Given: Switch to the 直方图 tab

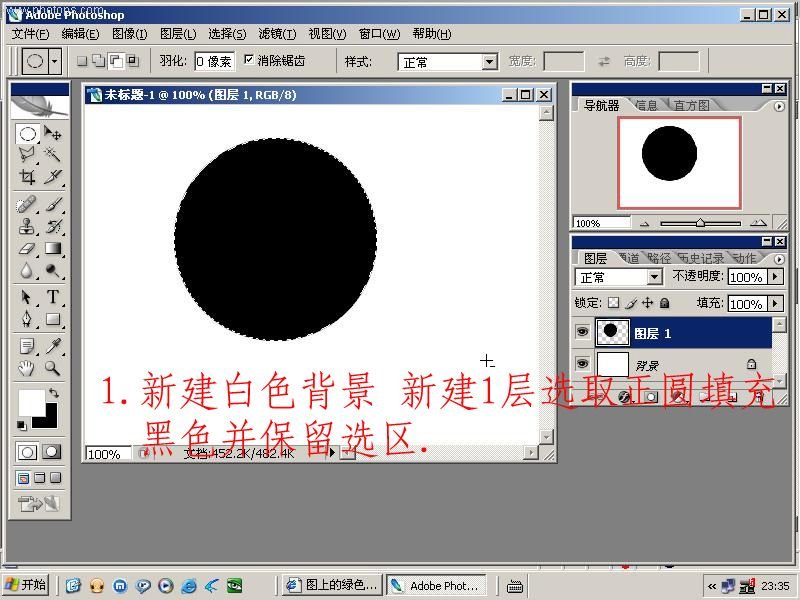Looking at the screenshot, I should coord(691,105).
